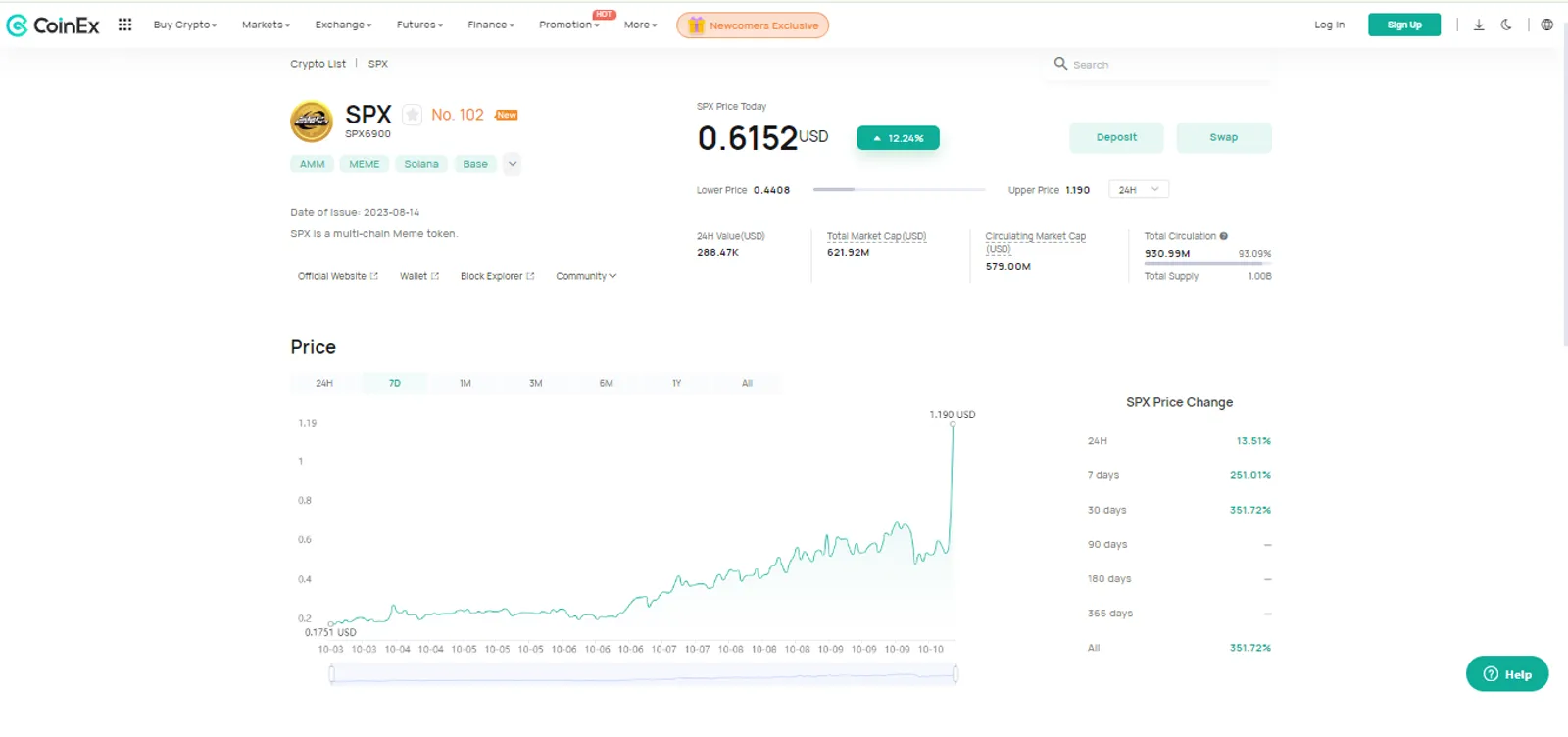Click the 24H 13.51% change value
The height and width of the screenshot is (737, 1568).
(1253, 441)
